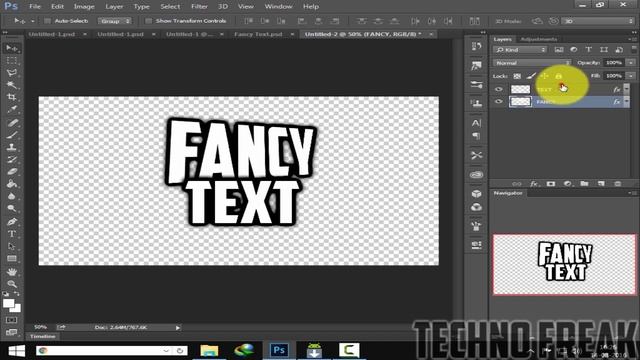Select the Magic Wand tool

[x=12, y=85]
